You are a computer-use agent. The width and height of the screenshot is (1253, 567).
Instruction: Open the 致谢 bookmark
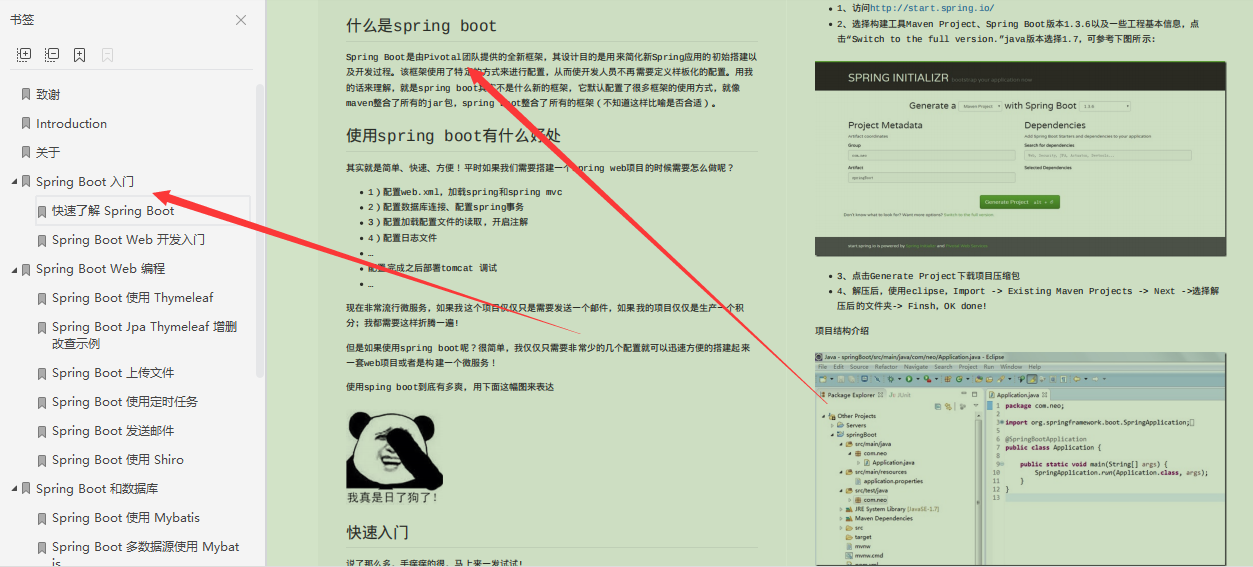pos(48,95)
